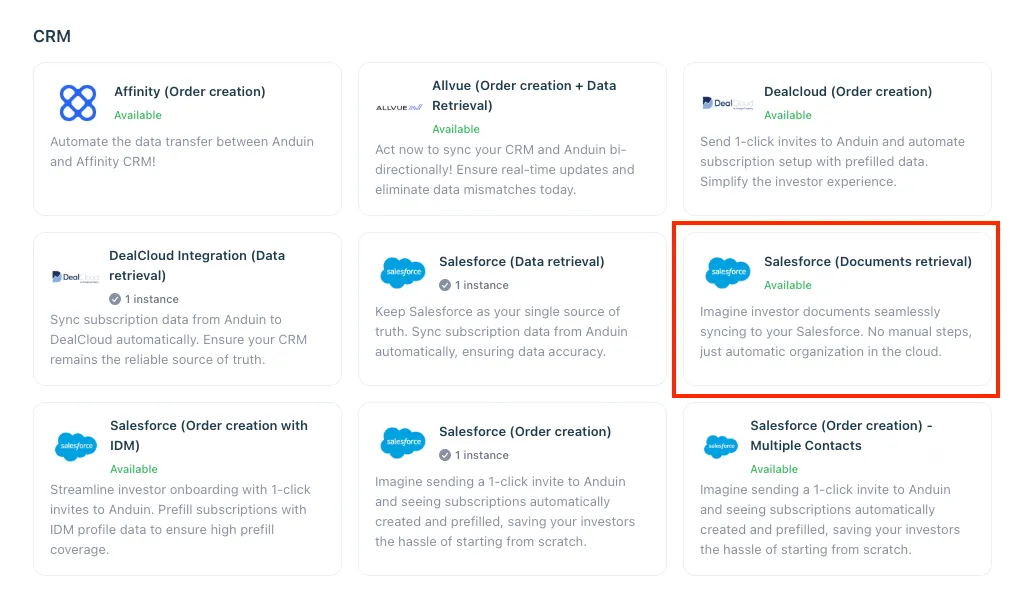Click the CRM section heading
This screenshot has width=1012, height=589.
(x=52, y=36)
